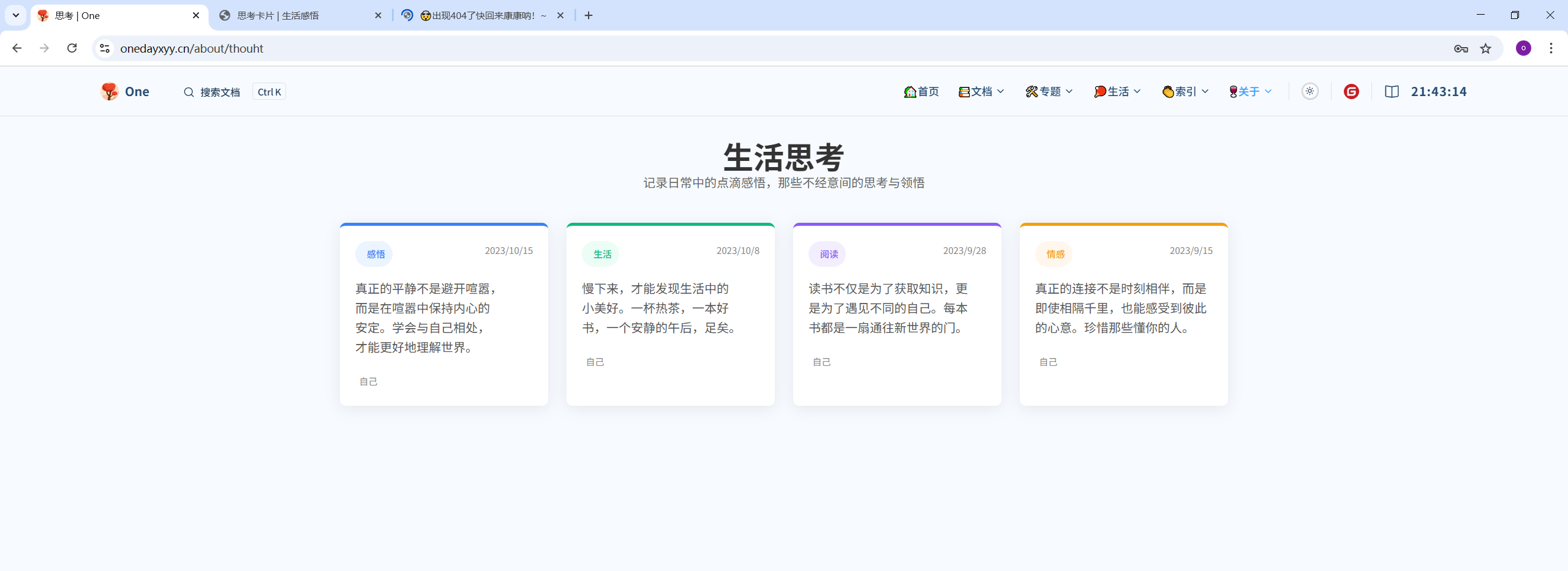Open the password manager key icon
Screen dimensions: 1568x571
1461,49
